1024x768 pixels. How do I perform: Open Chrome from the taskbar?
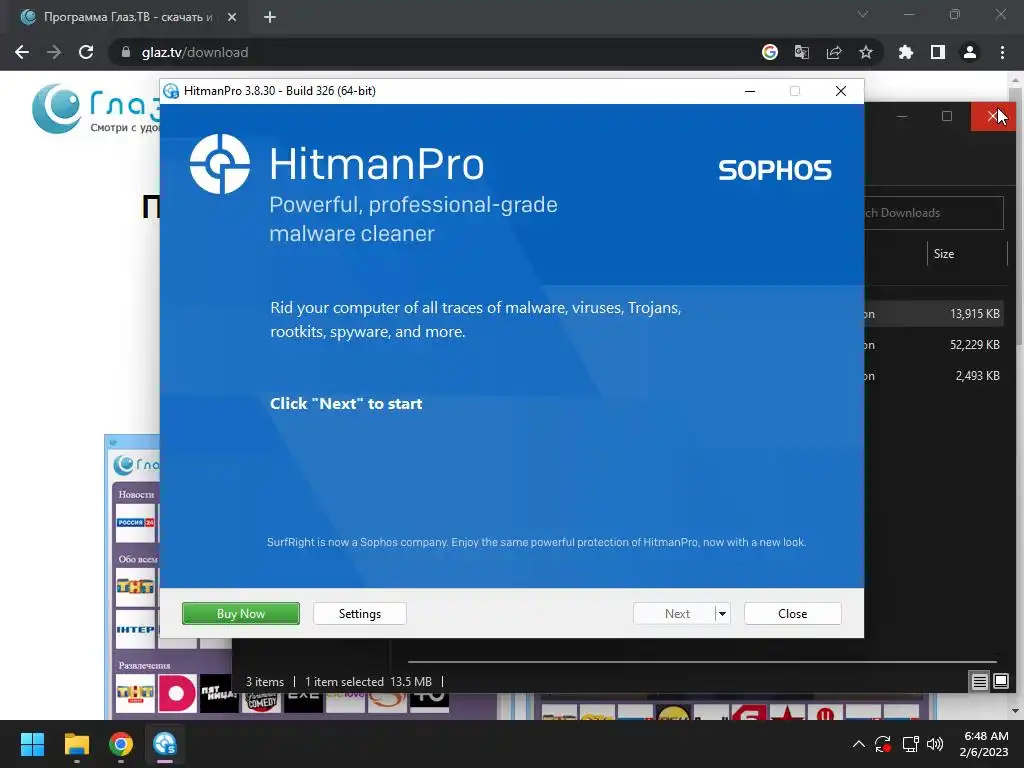(121, 744)
